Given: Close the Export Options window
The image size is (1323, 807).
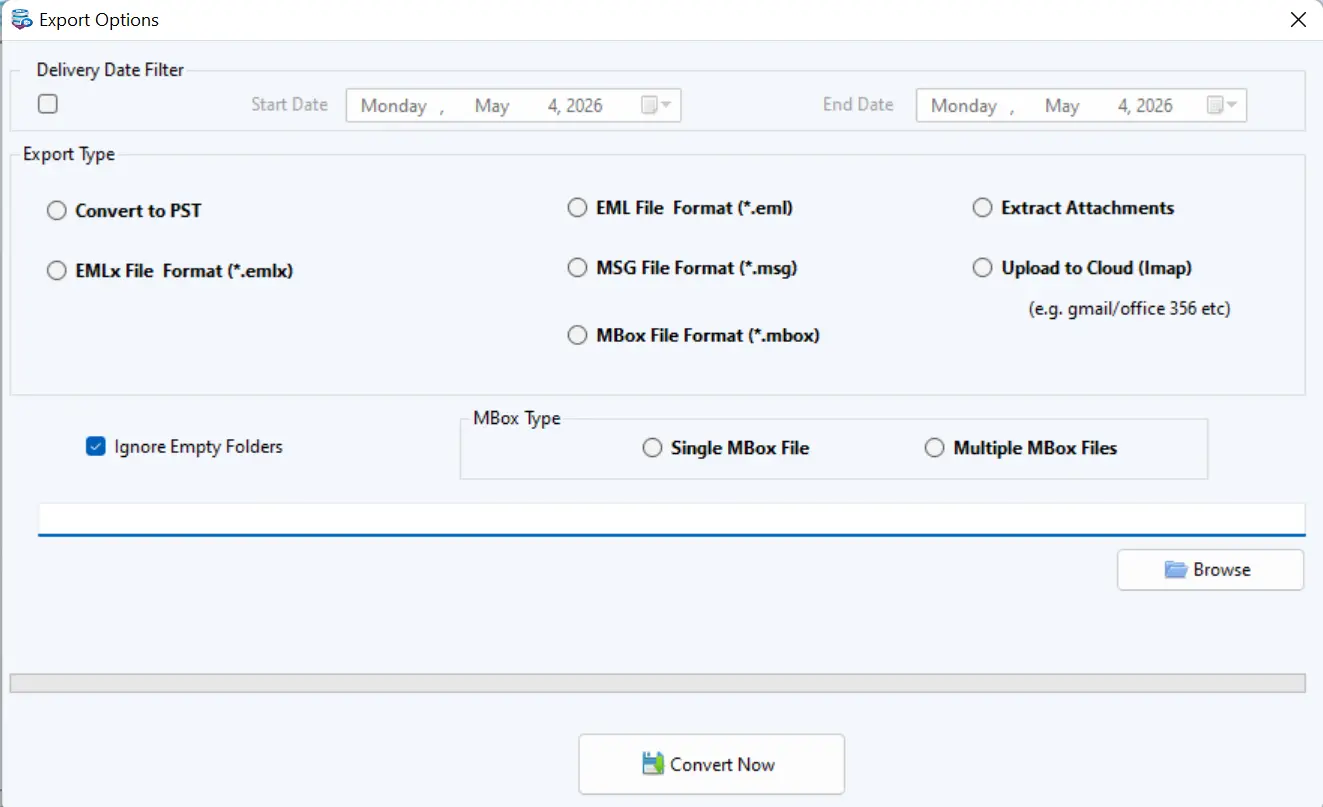Looking at the screenshot, I should (x=1298, y=20).
